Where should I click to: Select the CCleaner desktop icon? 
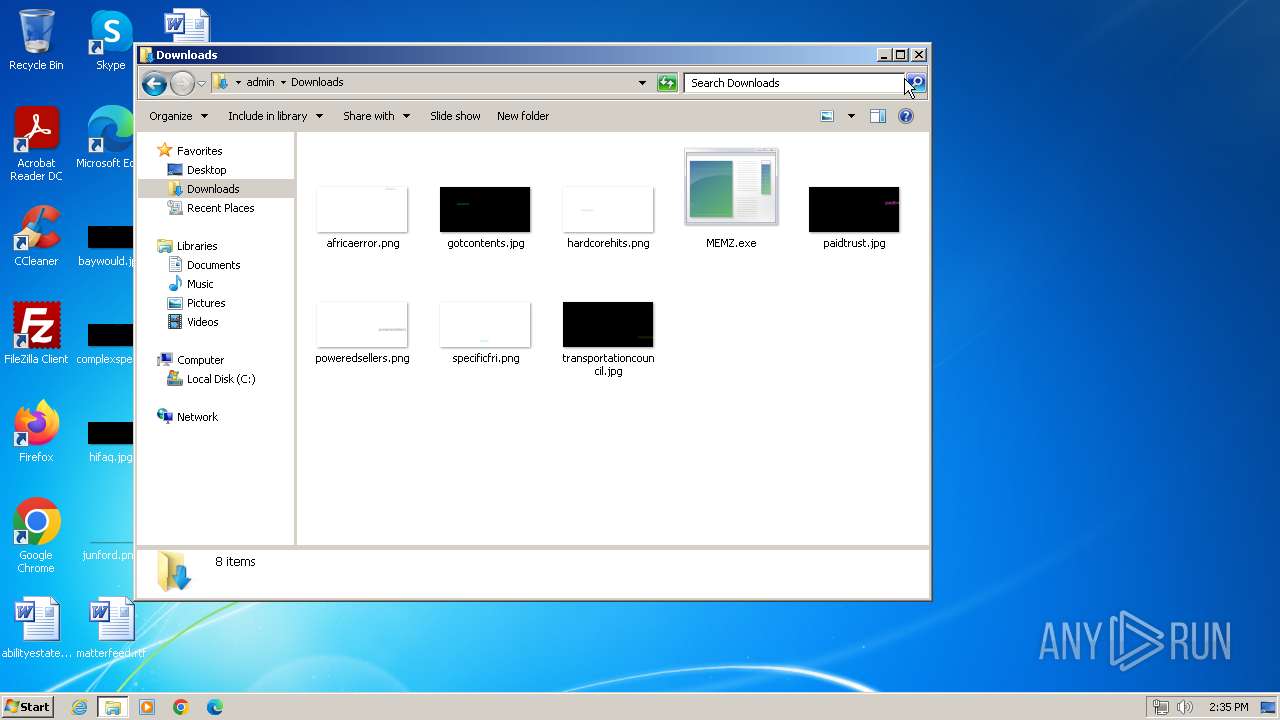pyautogui.click(x=36, y=236)
